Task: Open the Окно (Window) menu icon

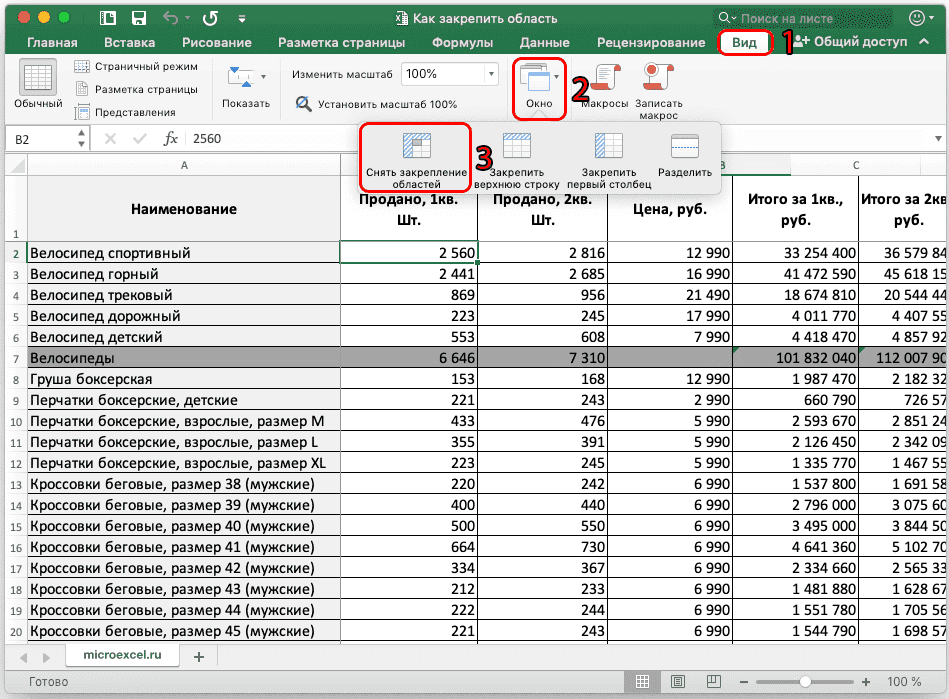Action: [537, 78]
